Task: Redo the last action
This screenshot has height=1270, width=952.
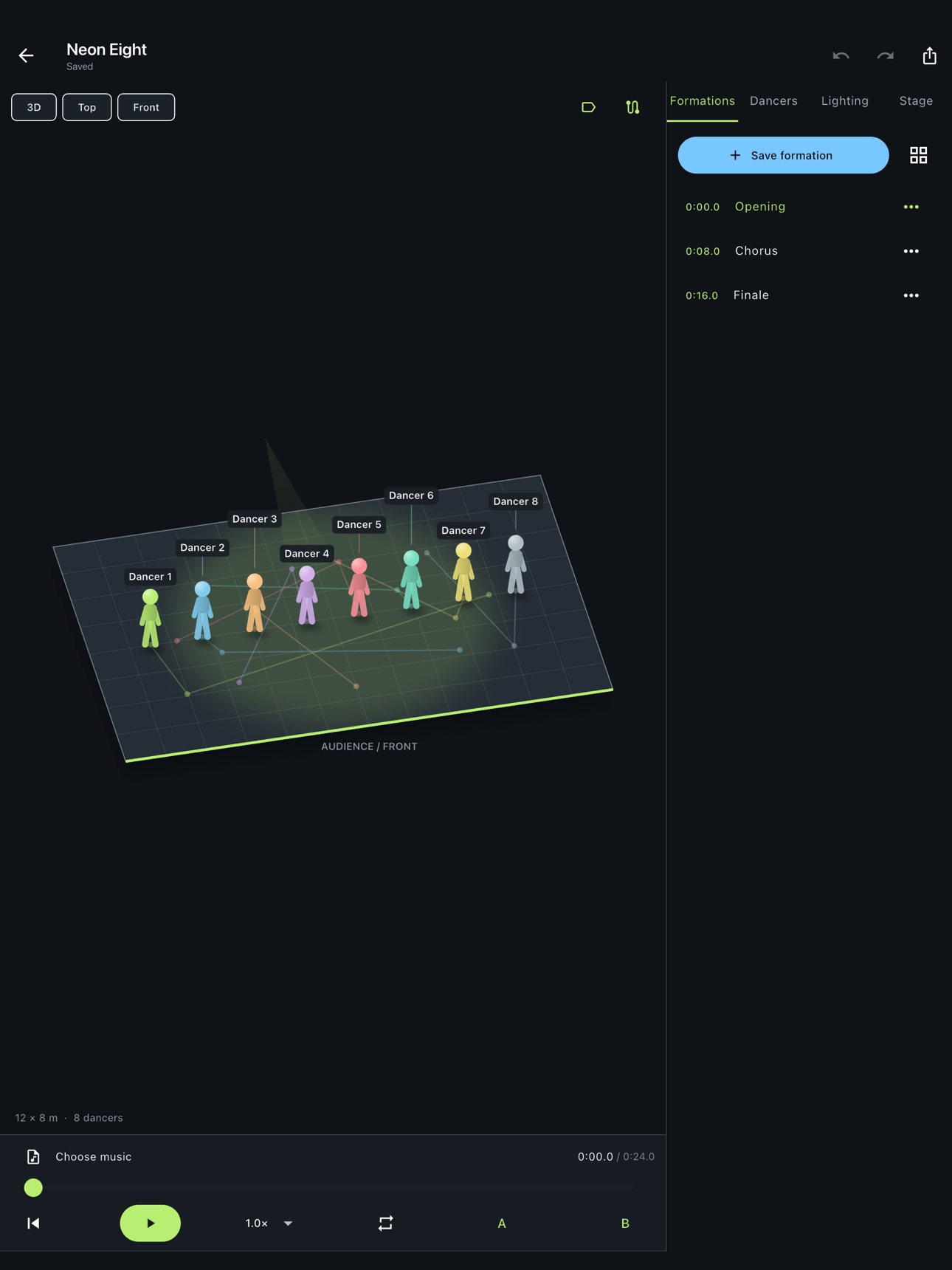Action: (885, 56)
